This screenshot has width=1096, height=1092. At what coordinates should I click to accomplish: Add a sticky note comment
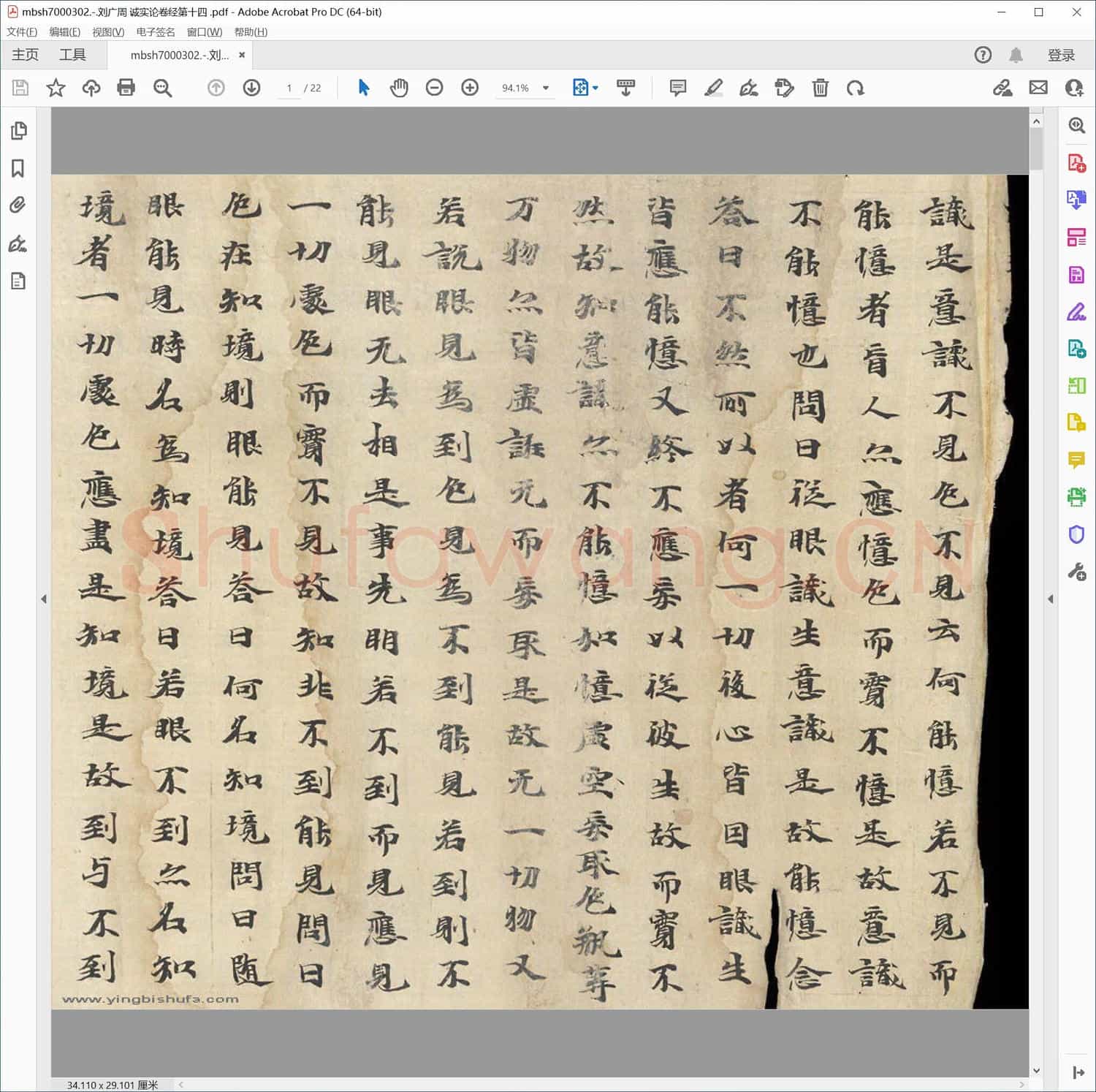click(677, 88)
